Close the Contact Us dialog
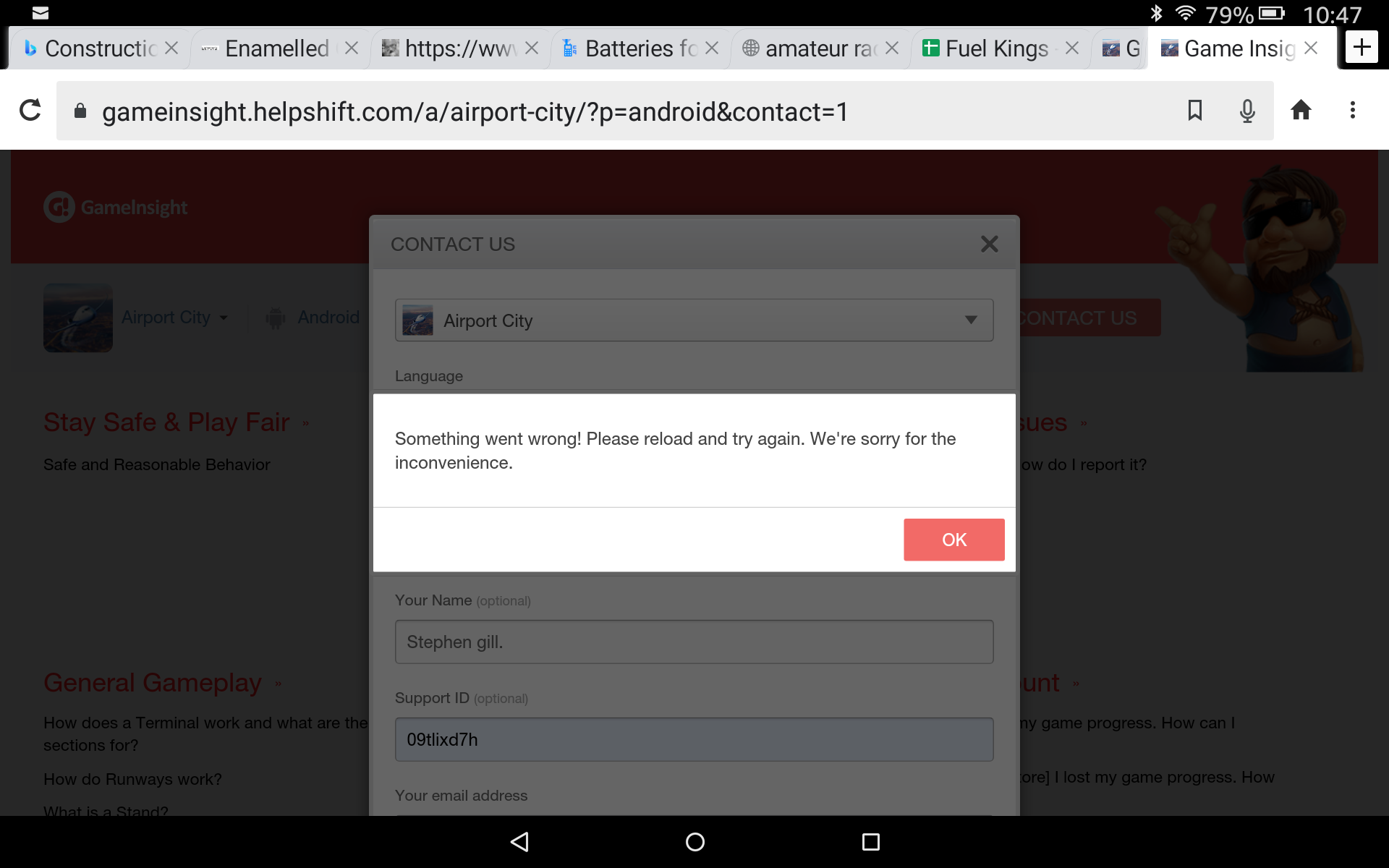The image size is (1389, 868). [989, 244]
